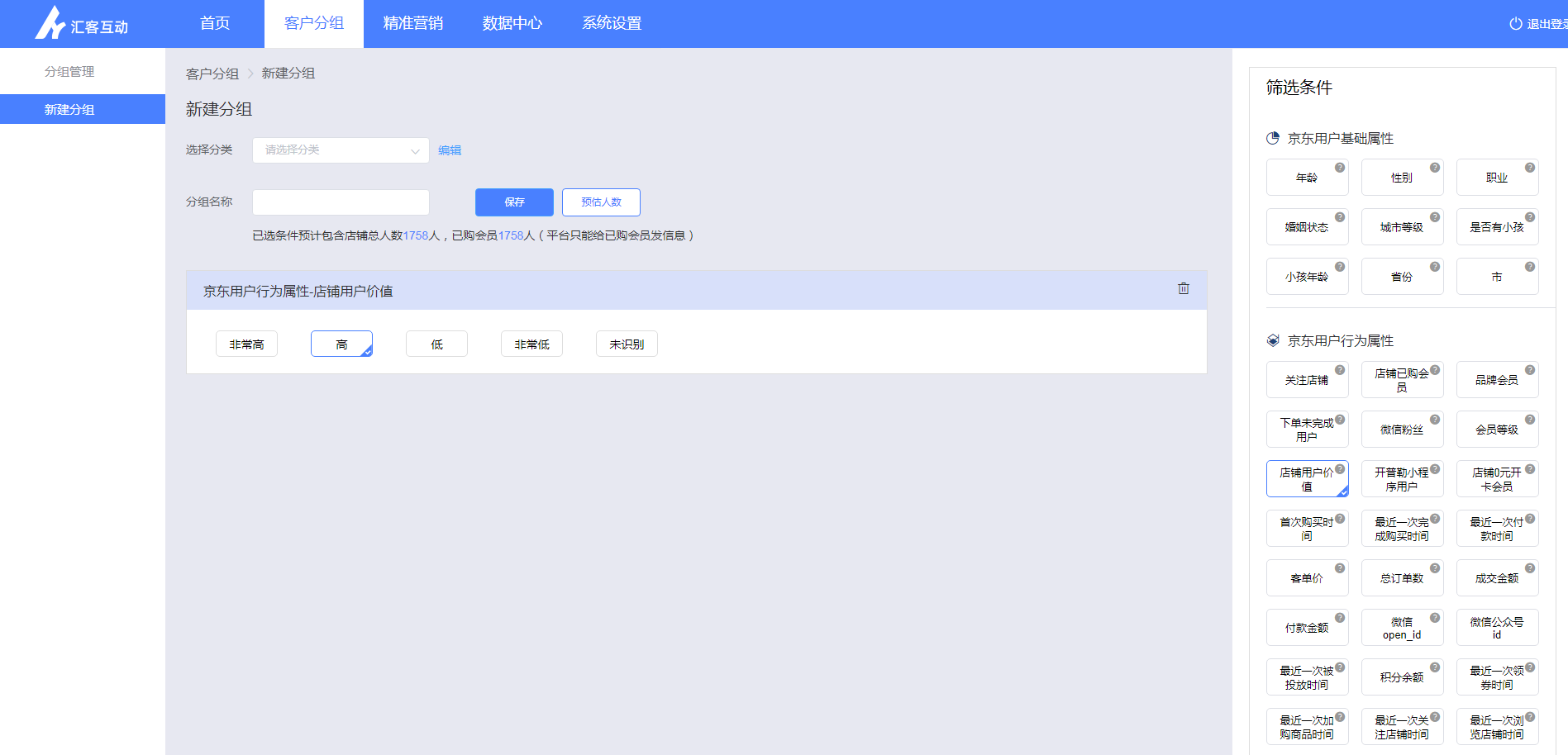This screenshot has width=1568, height=755.
Task: Add the 最近一次加购商品时间 filter condition
Action: 1307,727
